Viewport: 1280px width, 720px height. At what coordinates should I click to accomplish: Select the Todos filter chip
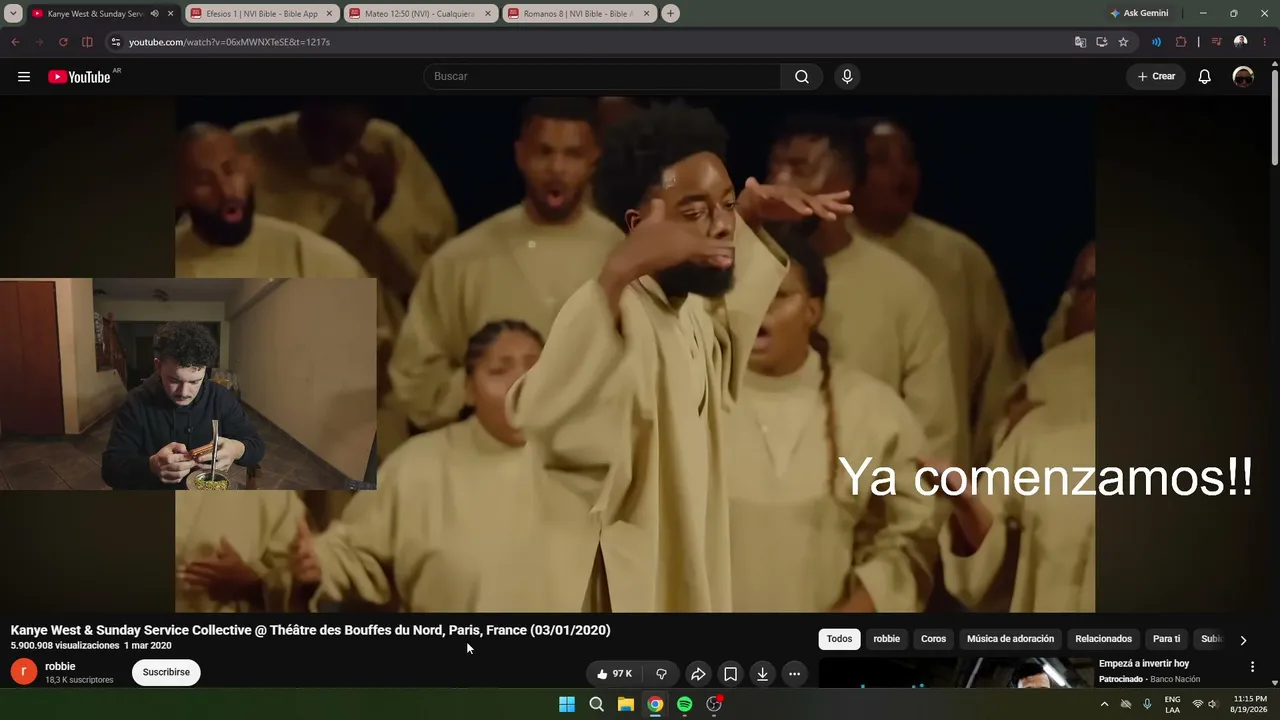840,639
